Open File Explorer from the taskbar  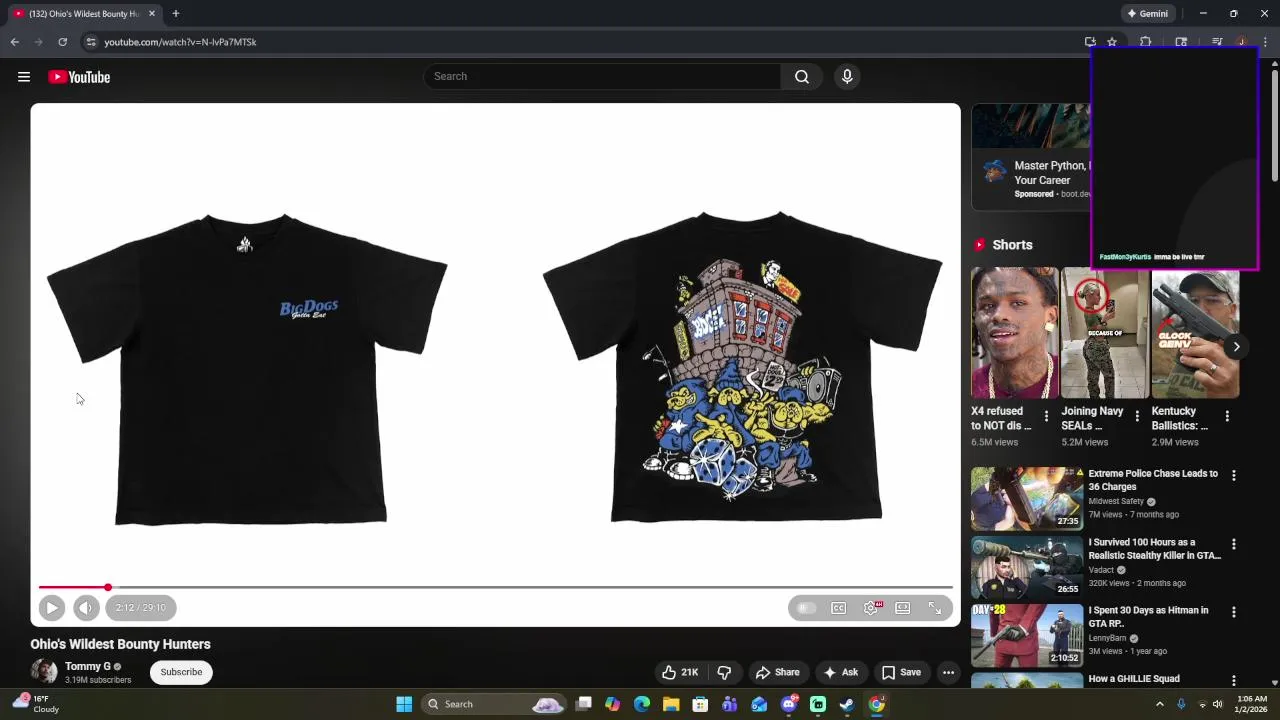point(671,704)
